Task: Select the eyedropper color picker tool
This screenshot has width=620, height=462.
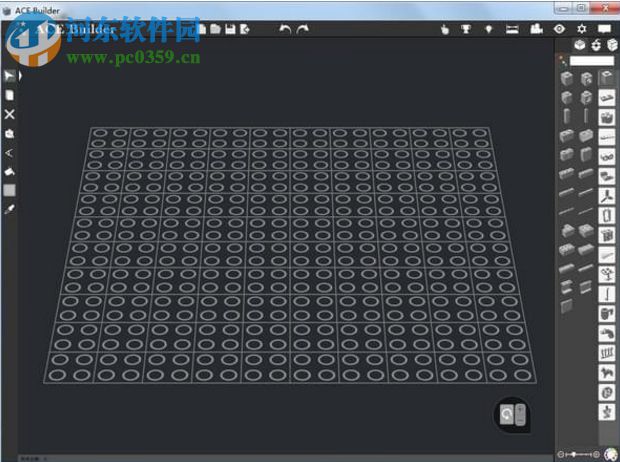Action: [x=9, y=209]
